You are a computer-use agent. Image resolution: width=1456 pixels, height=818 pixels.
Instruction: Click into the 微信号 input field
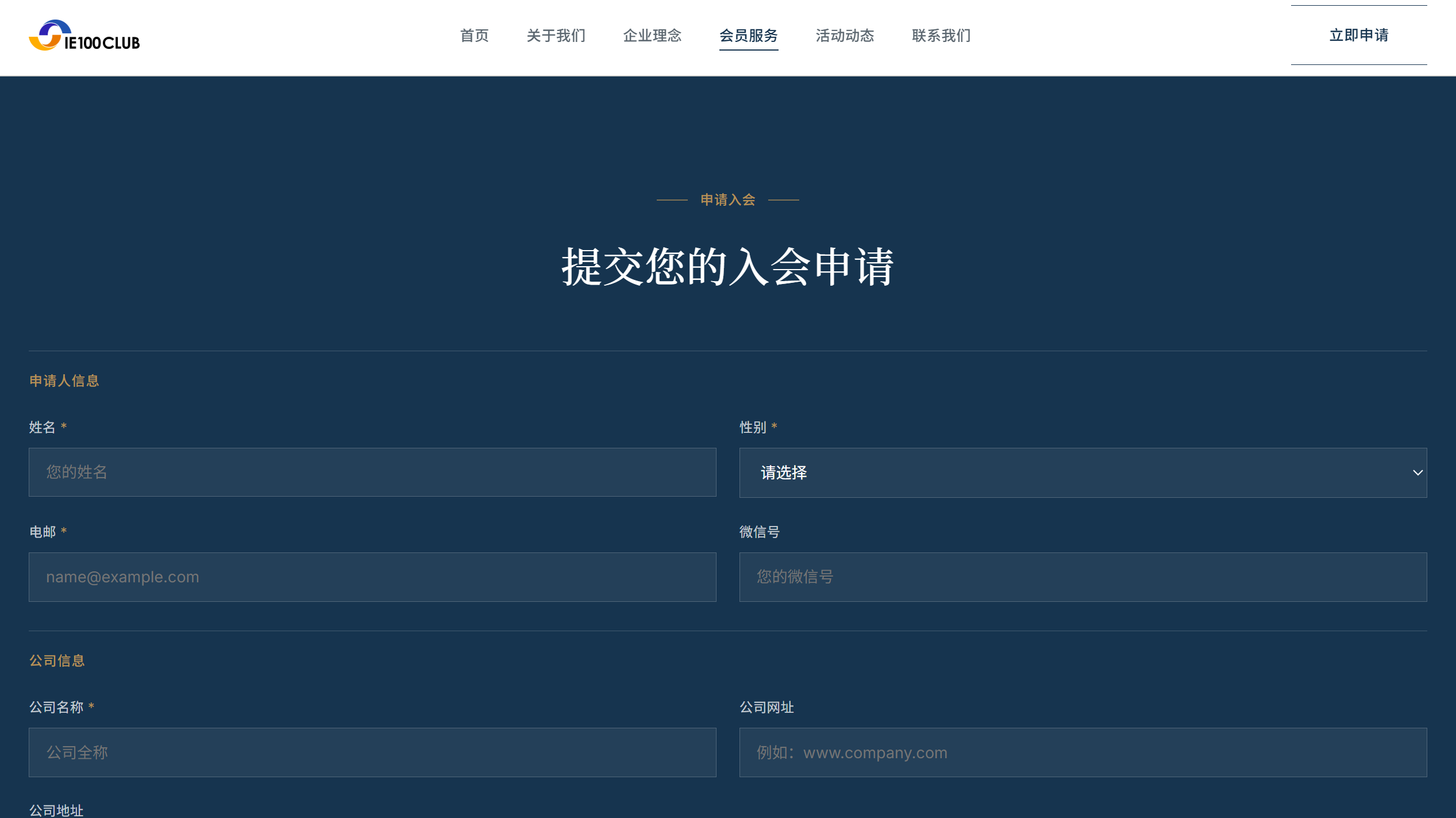pos(1083,577)
